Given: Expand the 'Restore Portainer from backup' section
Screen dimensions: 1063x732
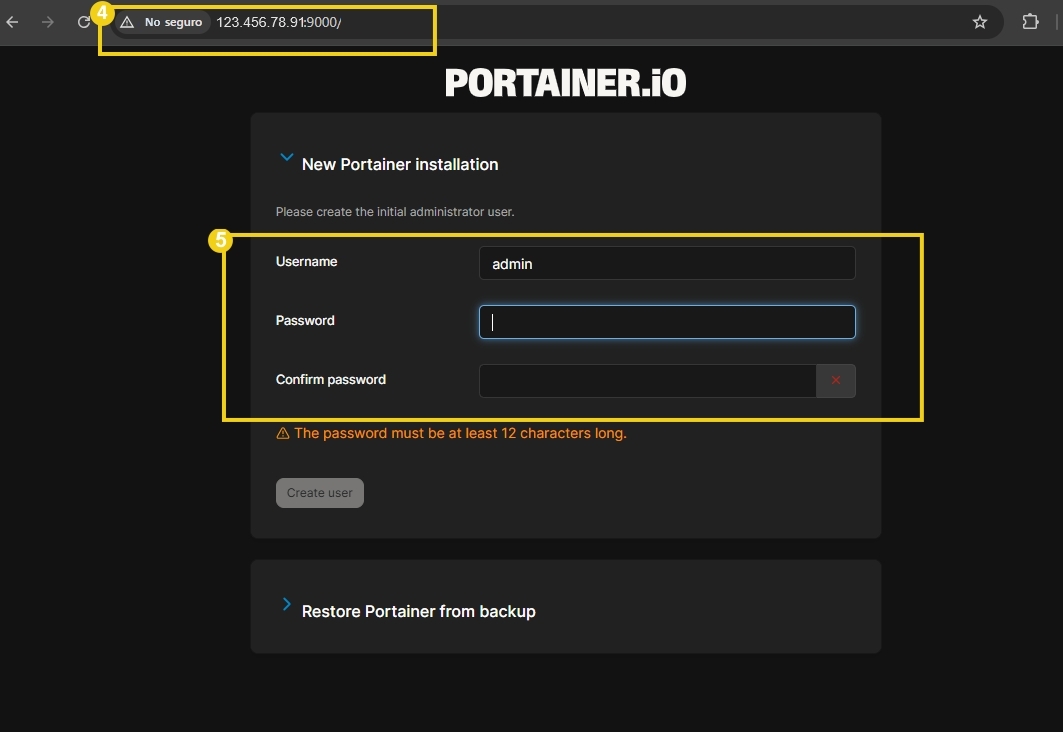Looking at the screenshot, I should tap(419, 611).
